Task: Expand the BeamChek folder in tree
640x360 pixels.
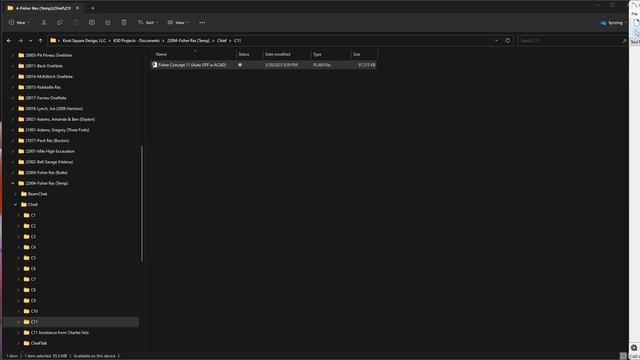Action: click(x=16, y=194)
